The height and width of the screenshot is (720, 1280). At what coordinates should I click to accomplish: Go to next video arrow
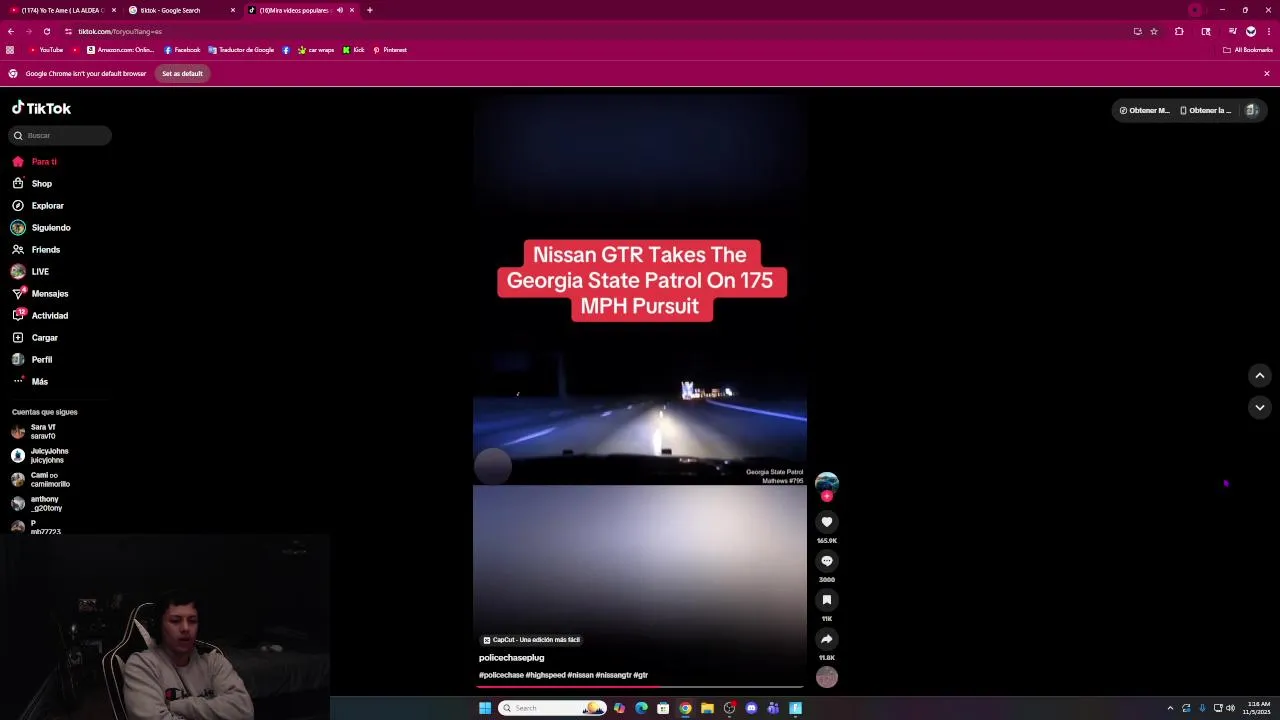tap(1260, 407)
